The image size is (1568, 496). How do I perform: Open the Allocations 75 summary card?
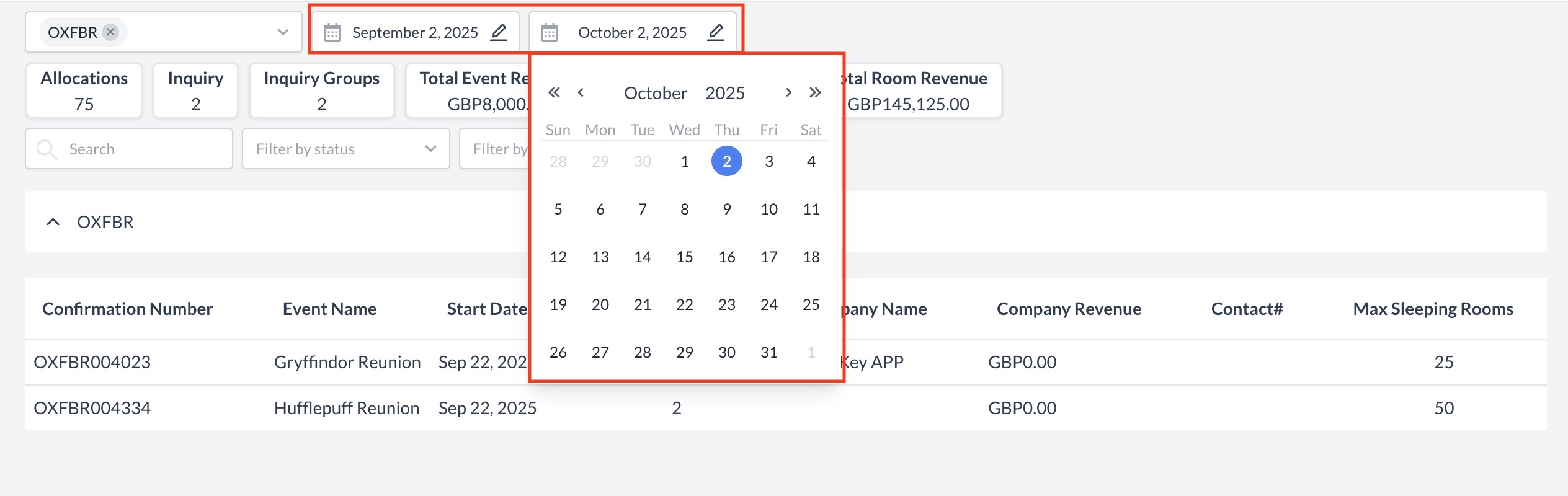click(x=84, y=91)
